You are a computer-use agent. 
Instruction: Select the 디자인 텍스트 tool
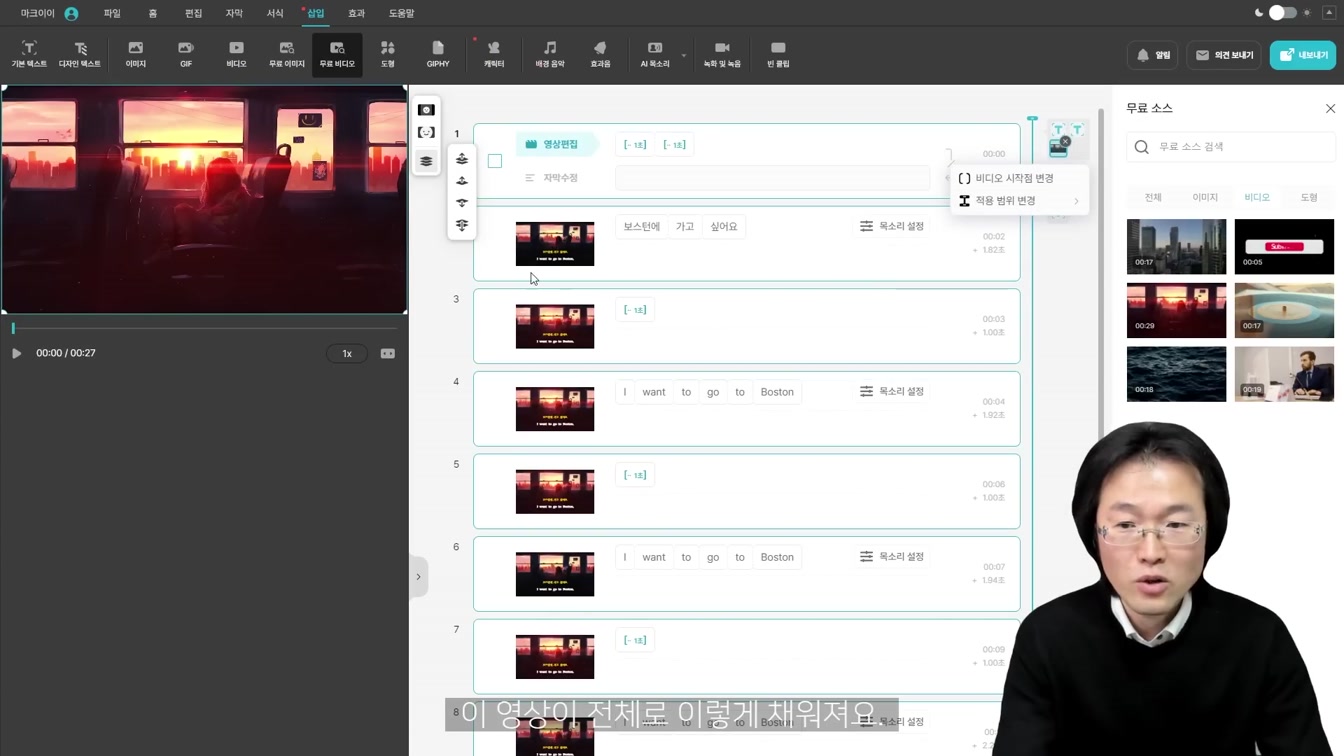pos(80,54)
